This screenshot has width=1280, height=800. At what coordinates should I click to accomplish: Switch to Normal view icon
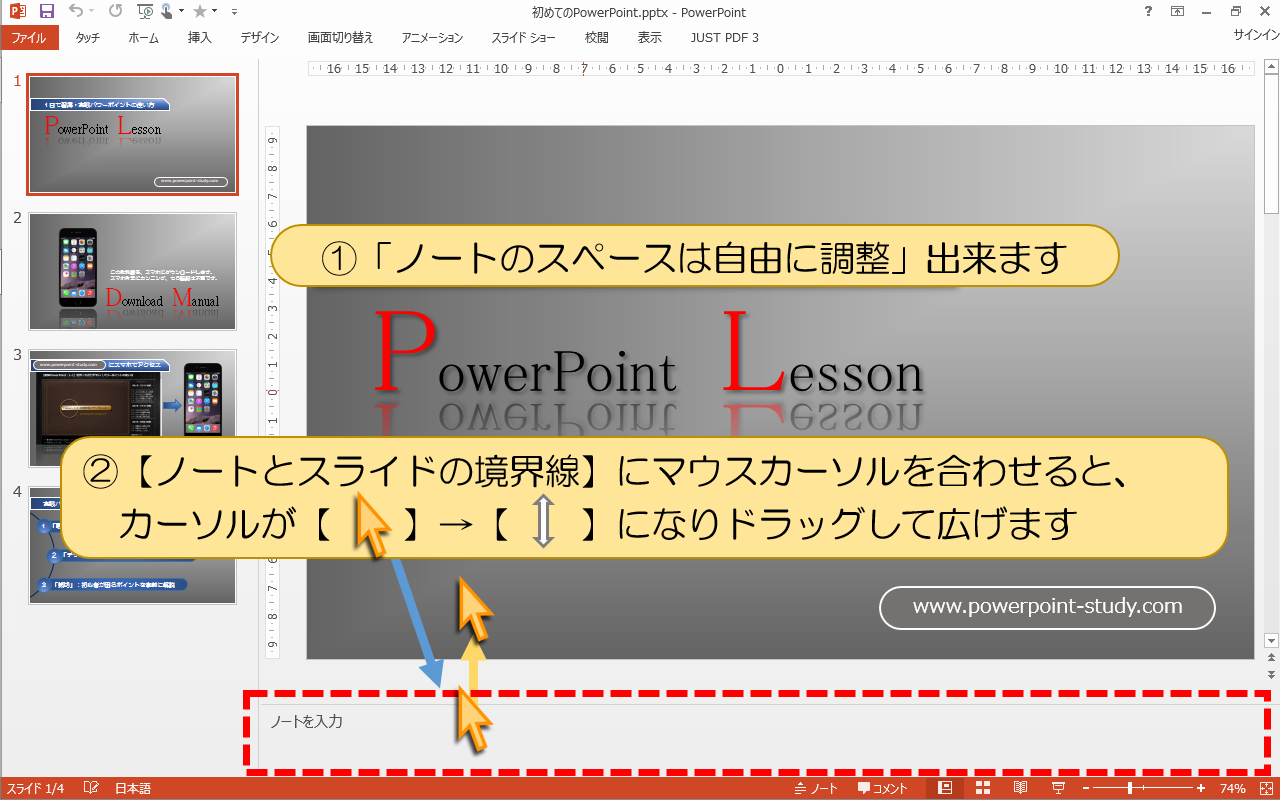click(x=945, y=789)
